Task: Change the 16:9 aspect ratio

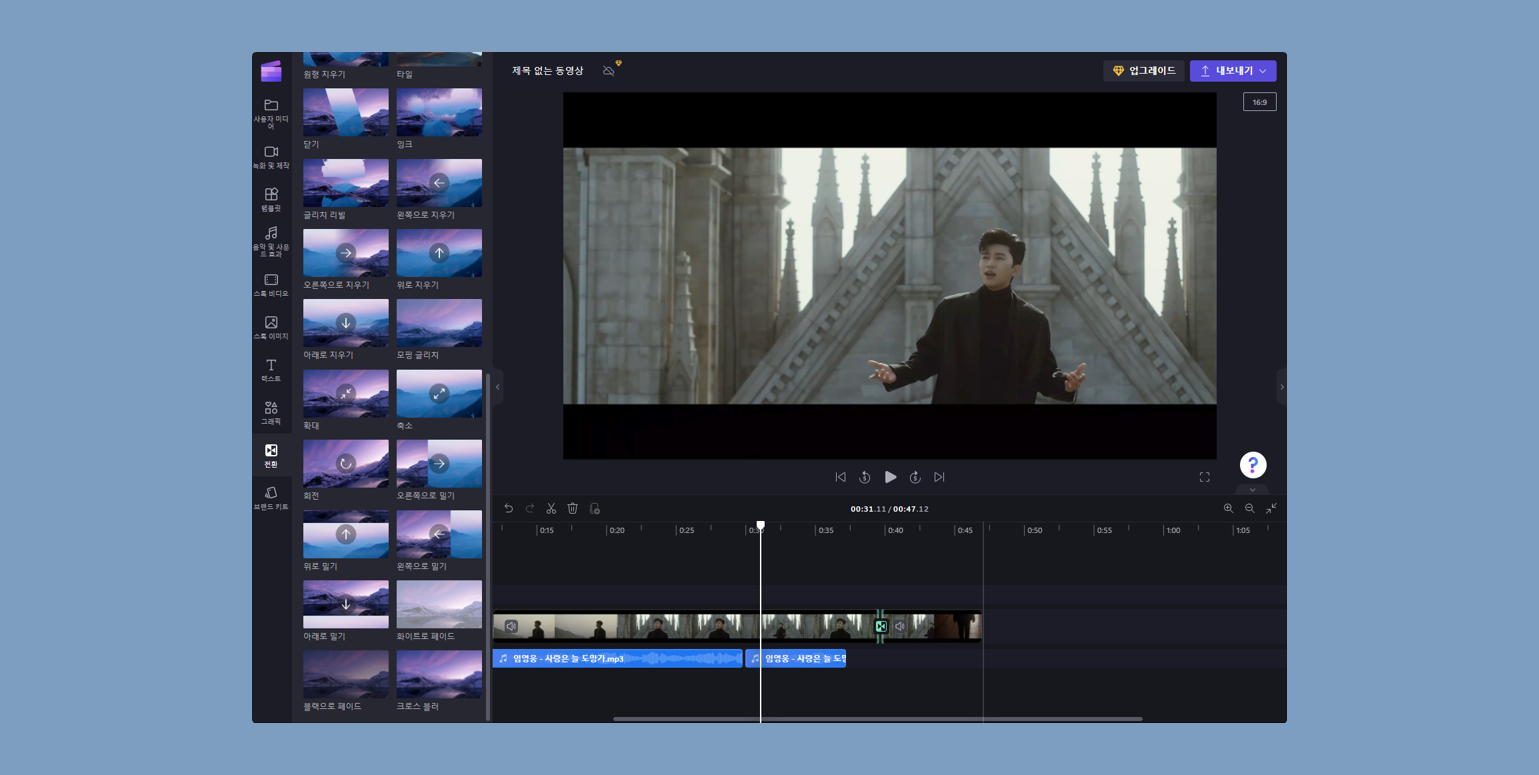Action: [1260, 102]
